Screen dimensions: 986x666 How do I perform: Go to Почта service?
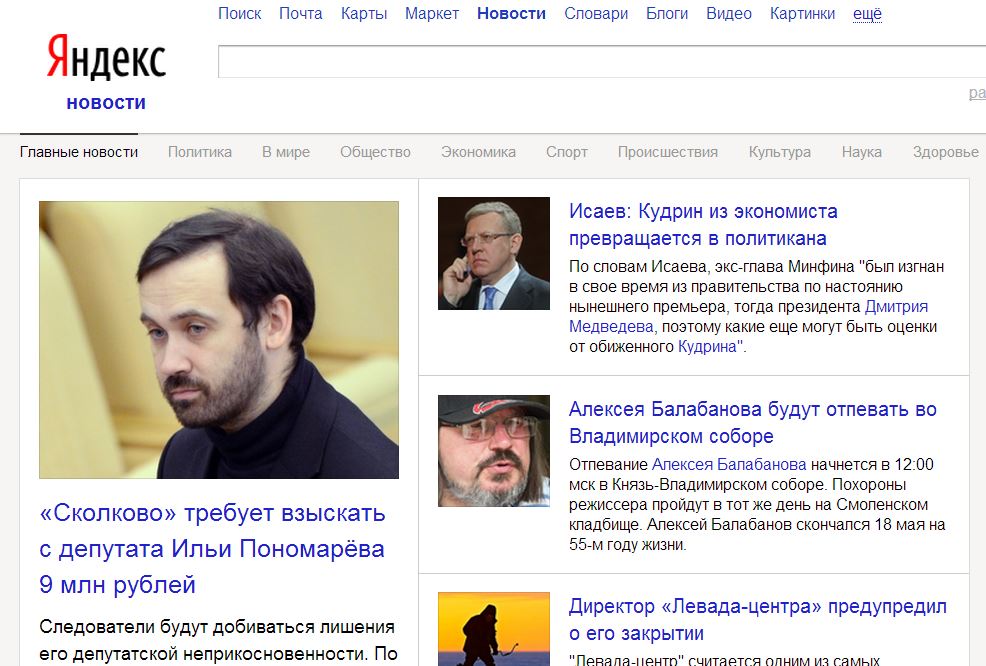[x=301, y=13]
